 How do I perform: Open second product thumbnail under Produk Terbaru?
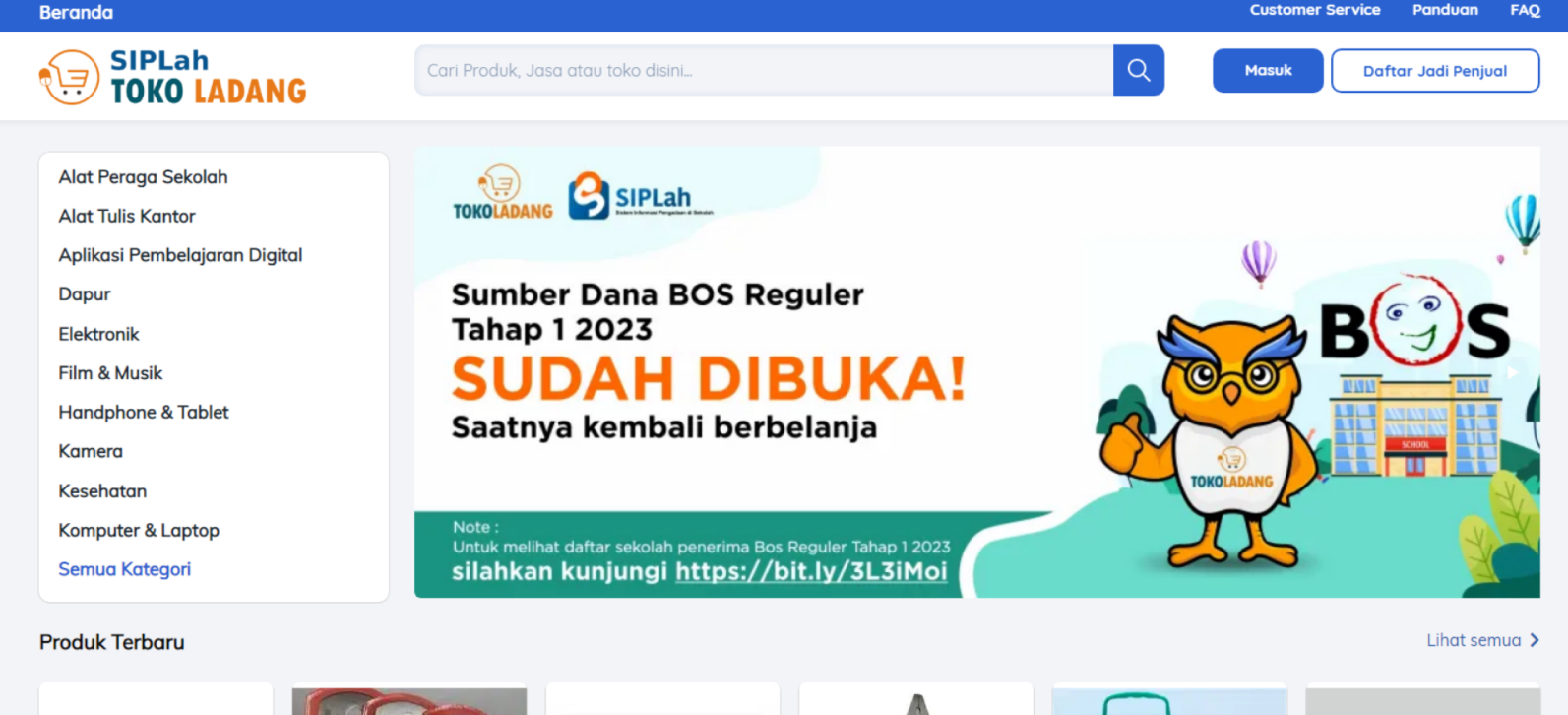click(409, 700)
